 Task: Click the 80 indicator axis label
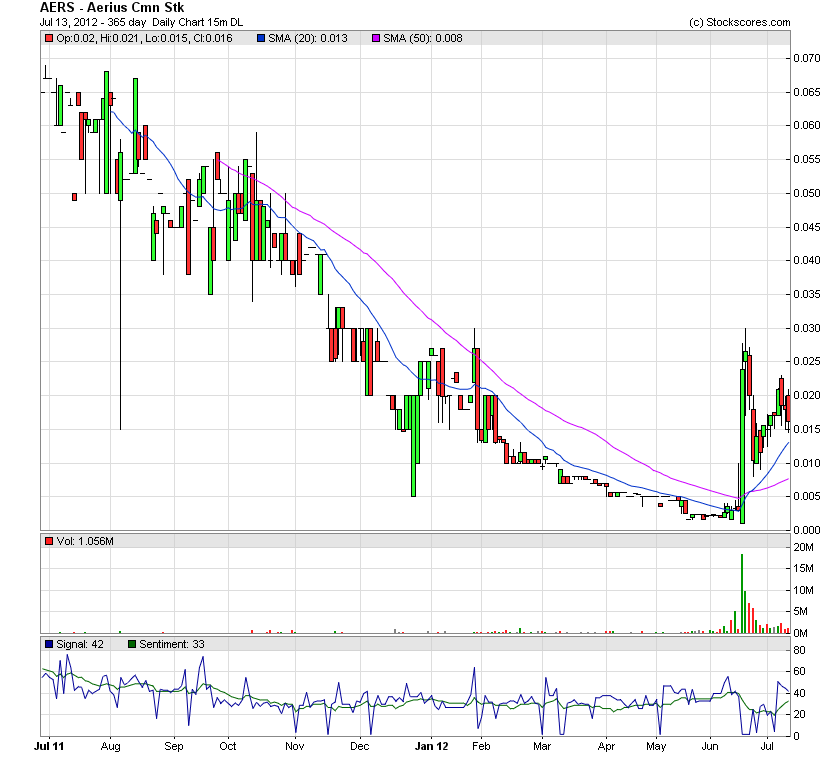pyautogui.click(x=799, y=651)
